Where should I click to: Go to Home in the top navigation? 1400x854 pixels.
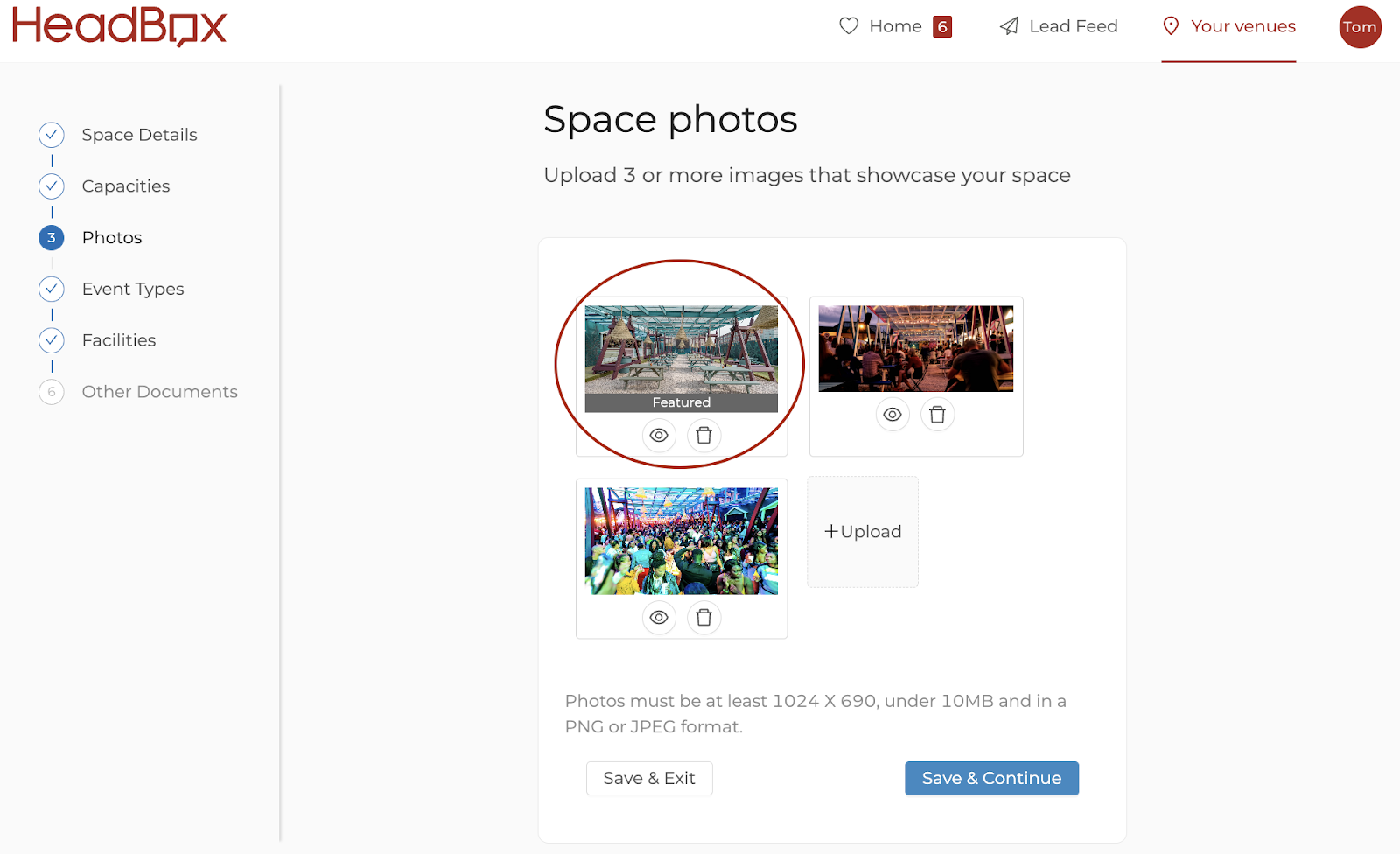[x=895, y=26]
